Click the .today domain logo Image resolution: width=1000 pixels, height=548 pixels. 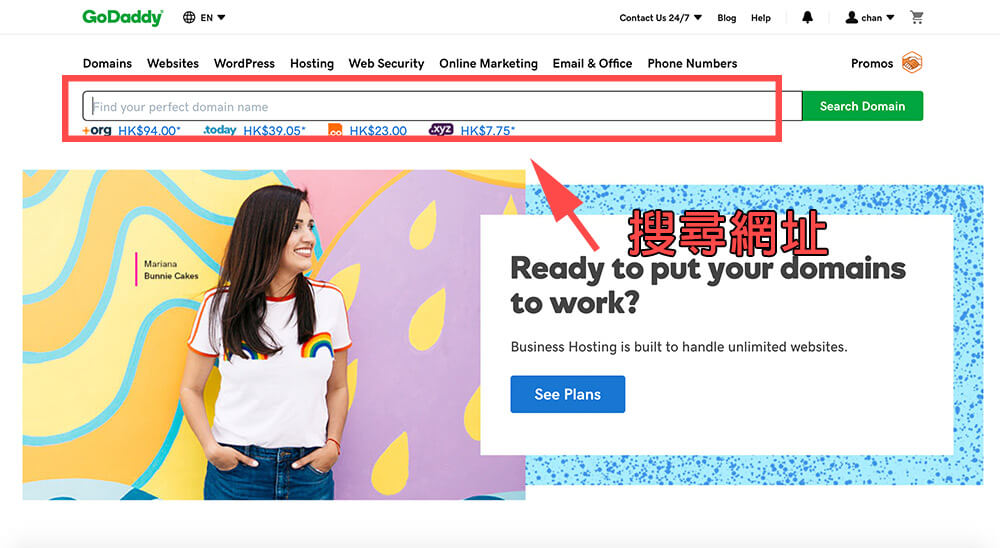click(220, 130)
